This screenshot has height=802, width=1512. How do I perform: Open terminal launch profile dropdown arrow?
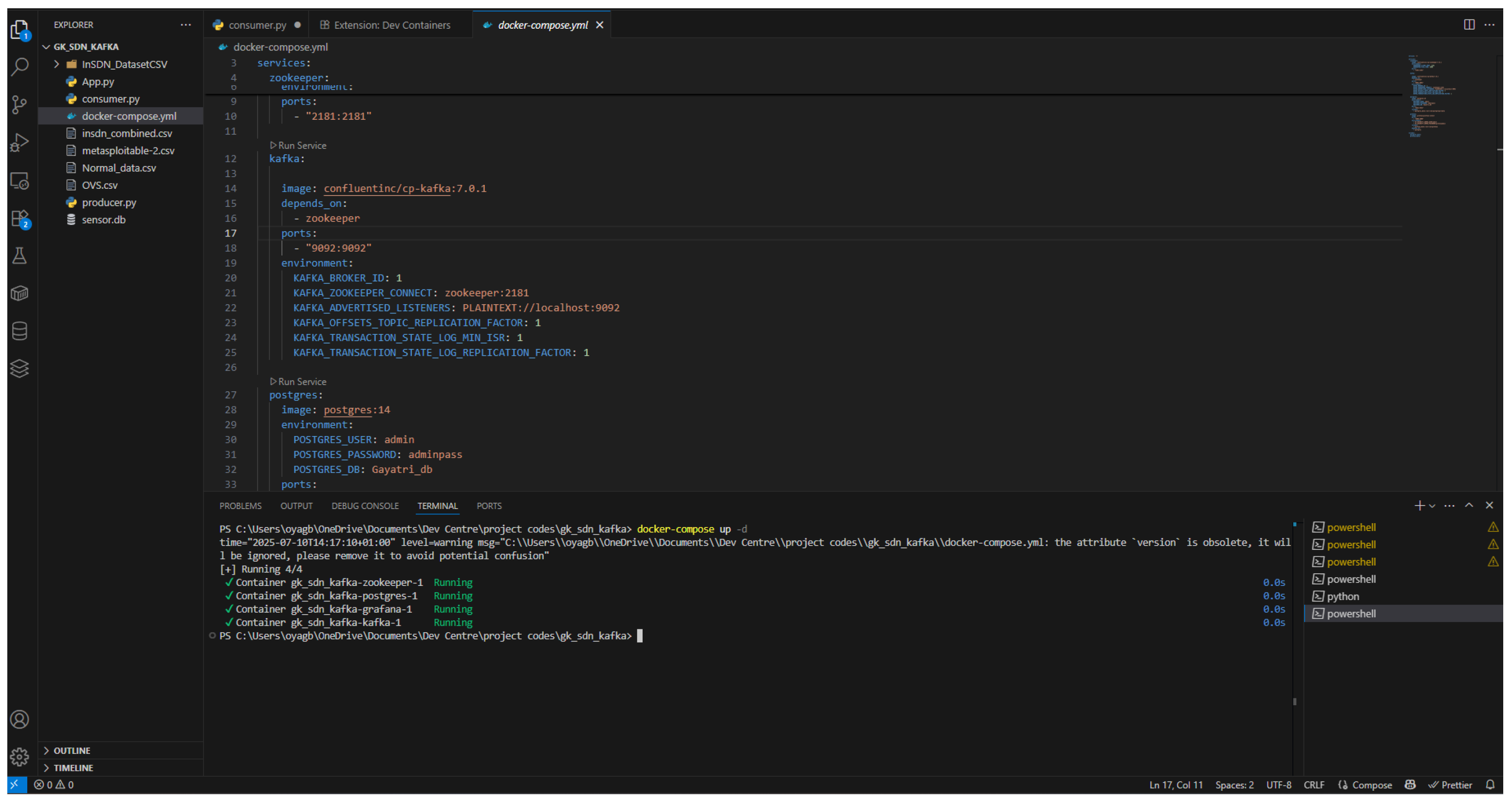(1433, 506)
